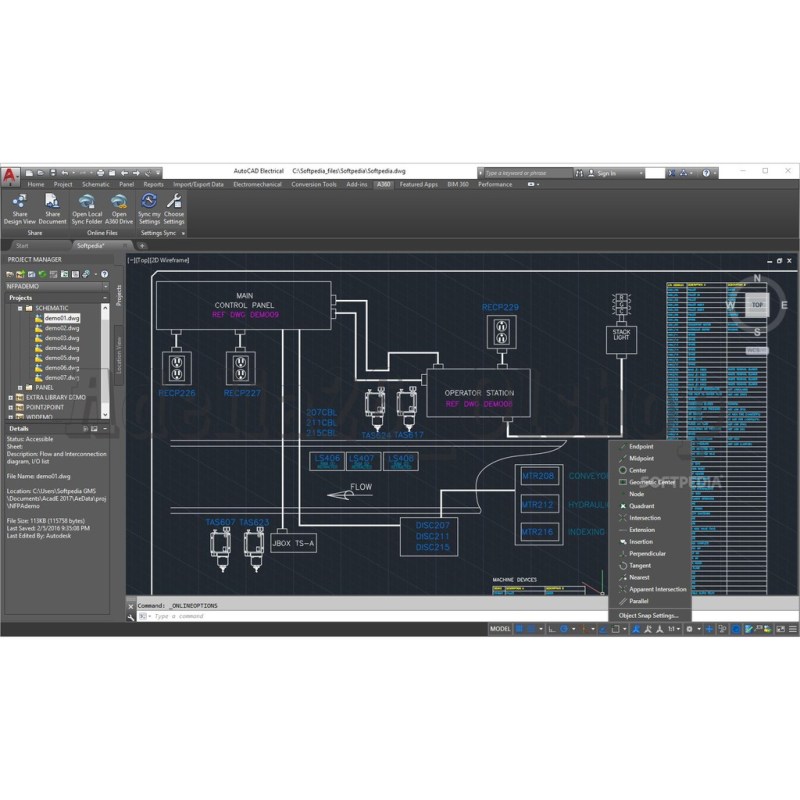The image size is (800, 800).
Task: Toggle Ortho mode in status bar
Action: (x=552, y=629)
